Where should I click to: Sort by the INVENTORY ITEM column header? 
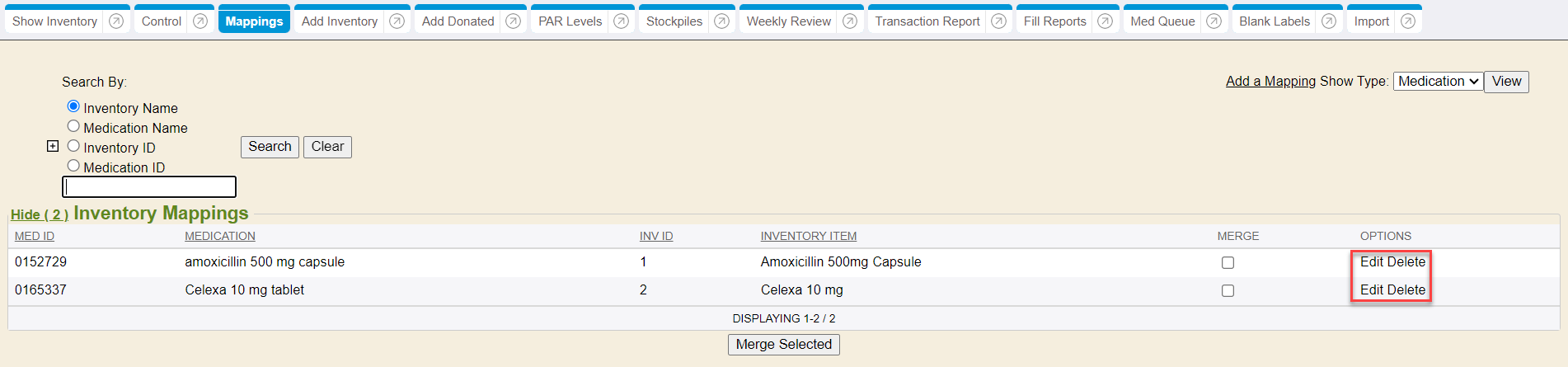click(x=808, y=237)
